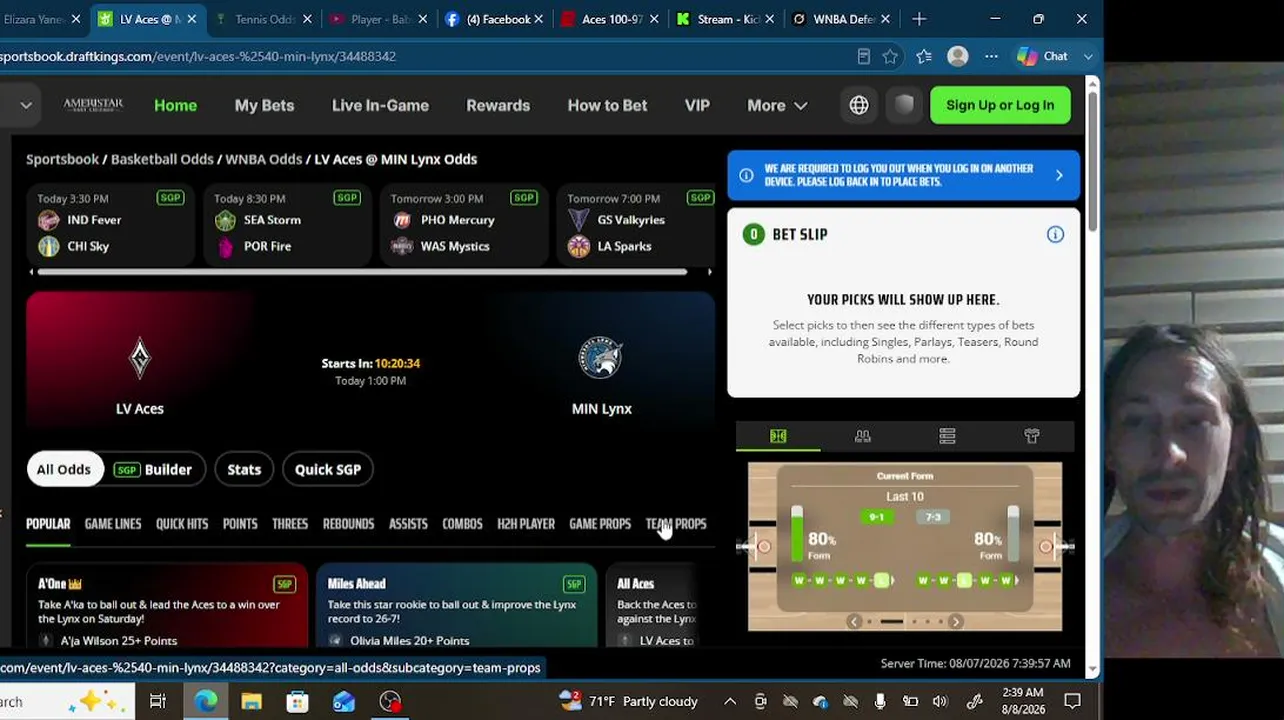Open Outlook from the taskbar
Image resolution: width=1284 pixels, height=720 pixels.
[343, 701]
